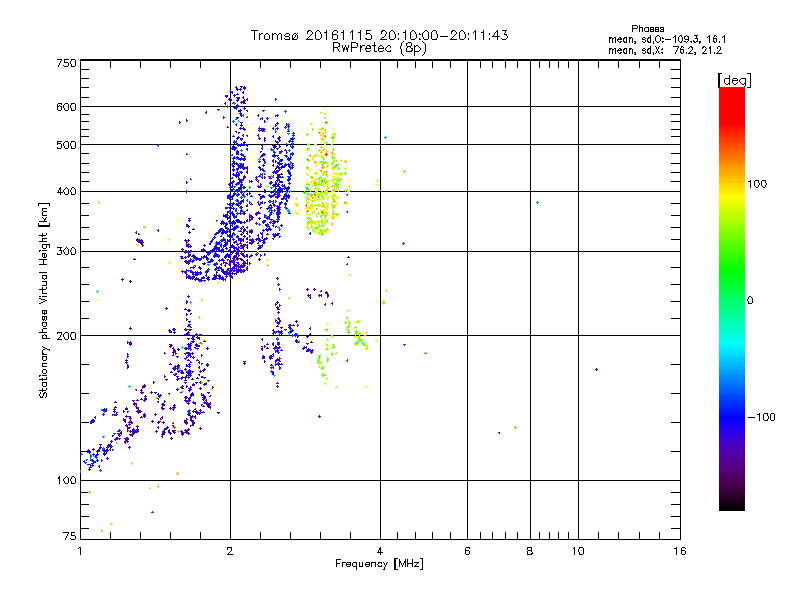Click the y-axis tick label '500'
The height and width of the screenshot is (600, 800).
66,145
